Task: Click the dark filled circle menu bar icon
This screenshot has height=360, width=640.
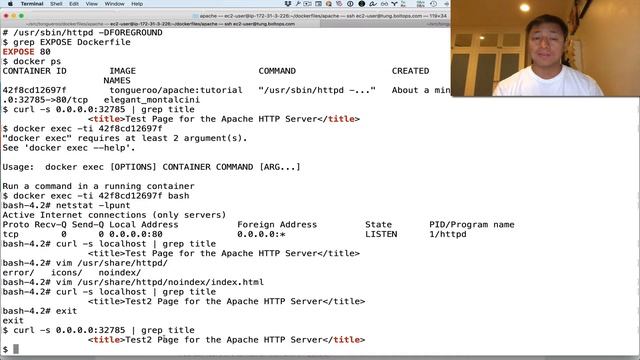Action: [x=361, y=4]
